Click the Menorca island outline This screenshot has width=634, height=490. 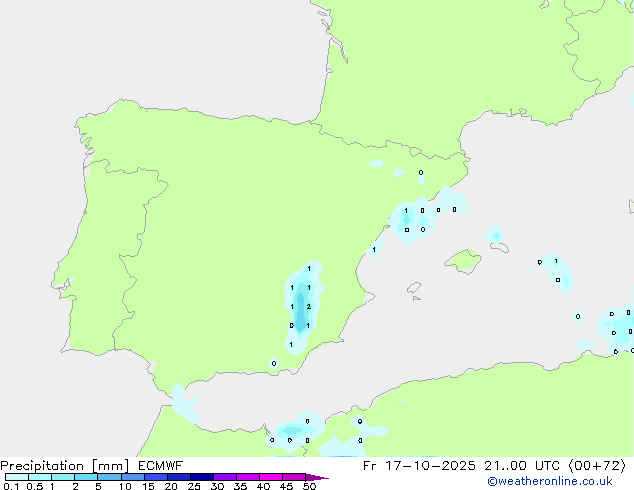tap(500, 247)
